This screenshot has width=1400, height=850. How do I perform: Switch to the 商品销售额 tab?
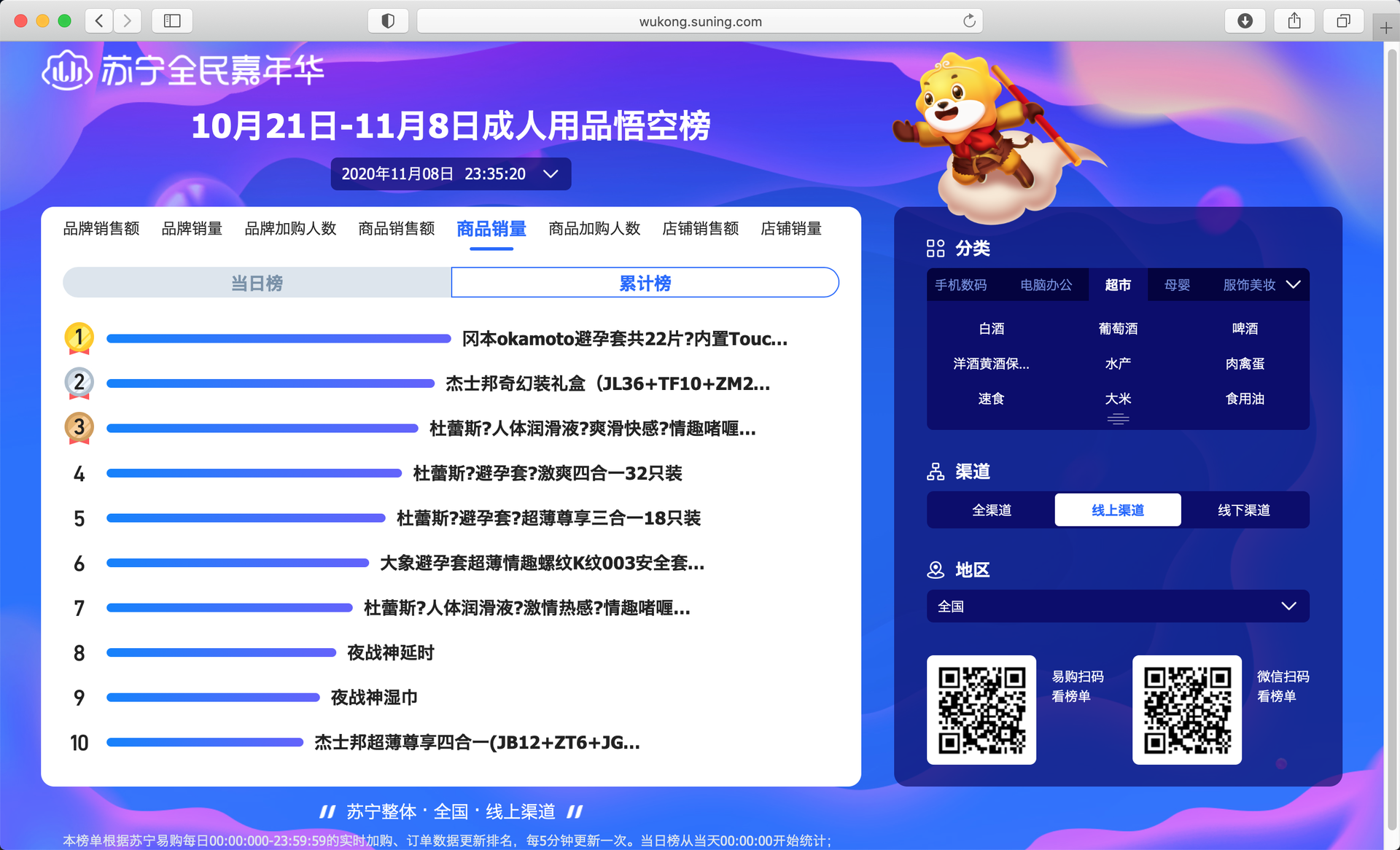[397, 229]
